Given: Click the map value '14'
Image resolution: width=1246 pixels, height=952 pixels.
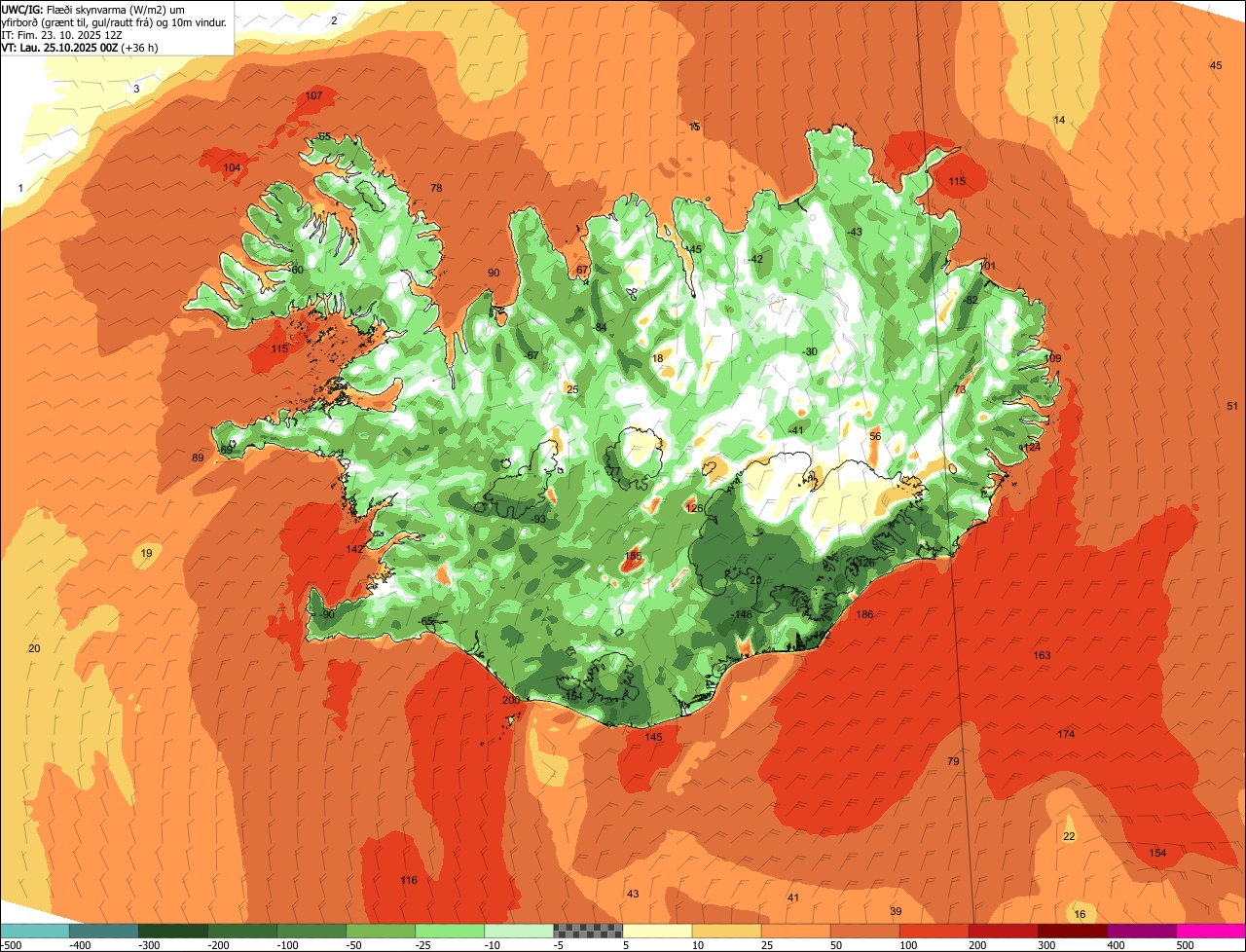Looking at the screenshot, I should click(1060, 120).
